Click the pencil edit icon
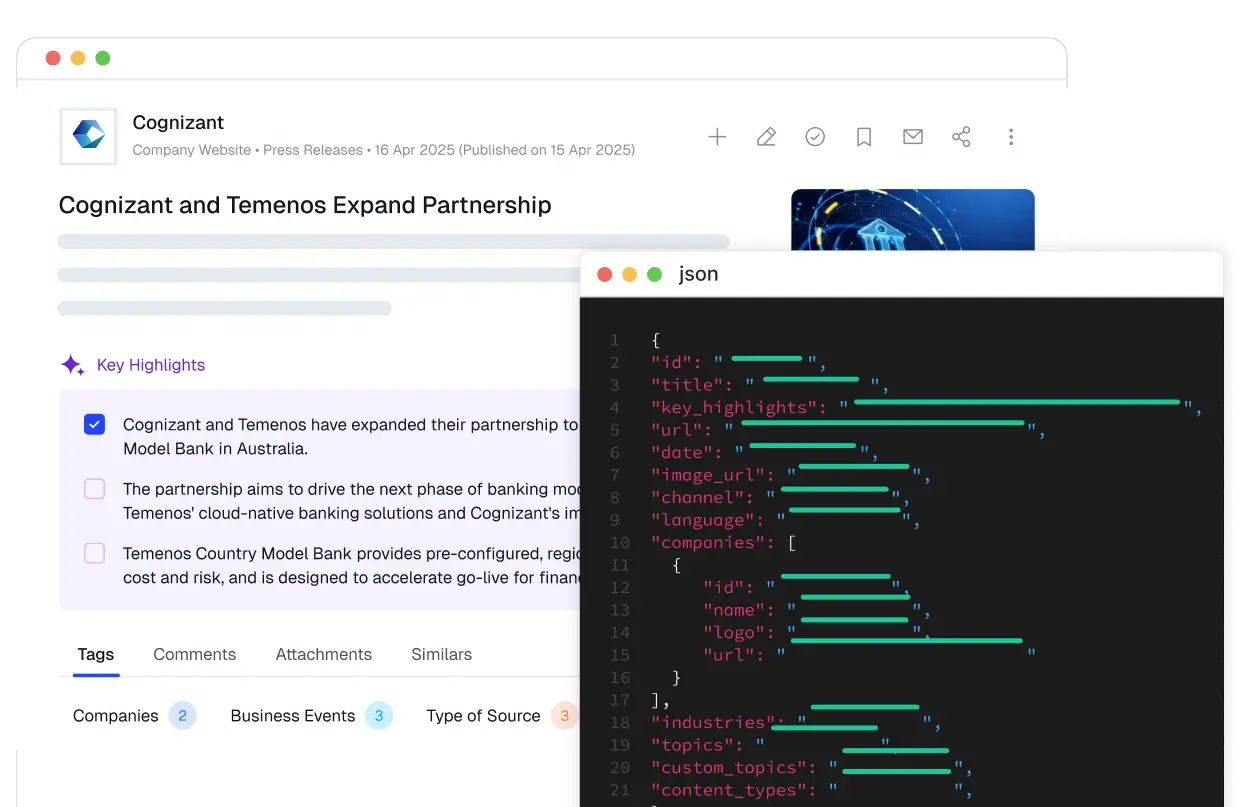 pyautogui.click(x=766, y=137)
